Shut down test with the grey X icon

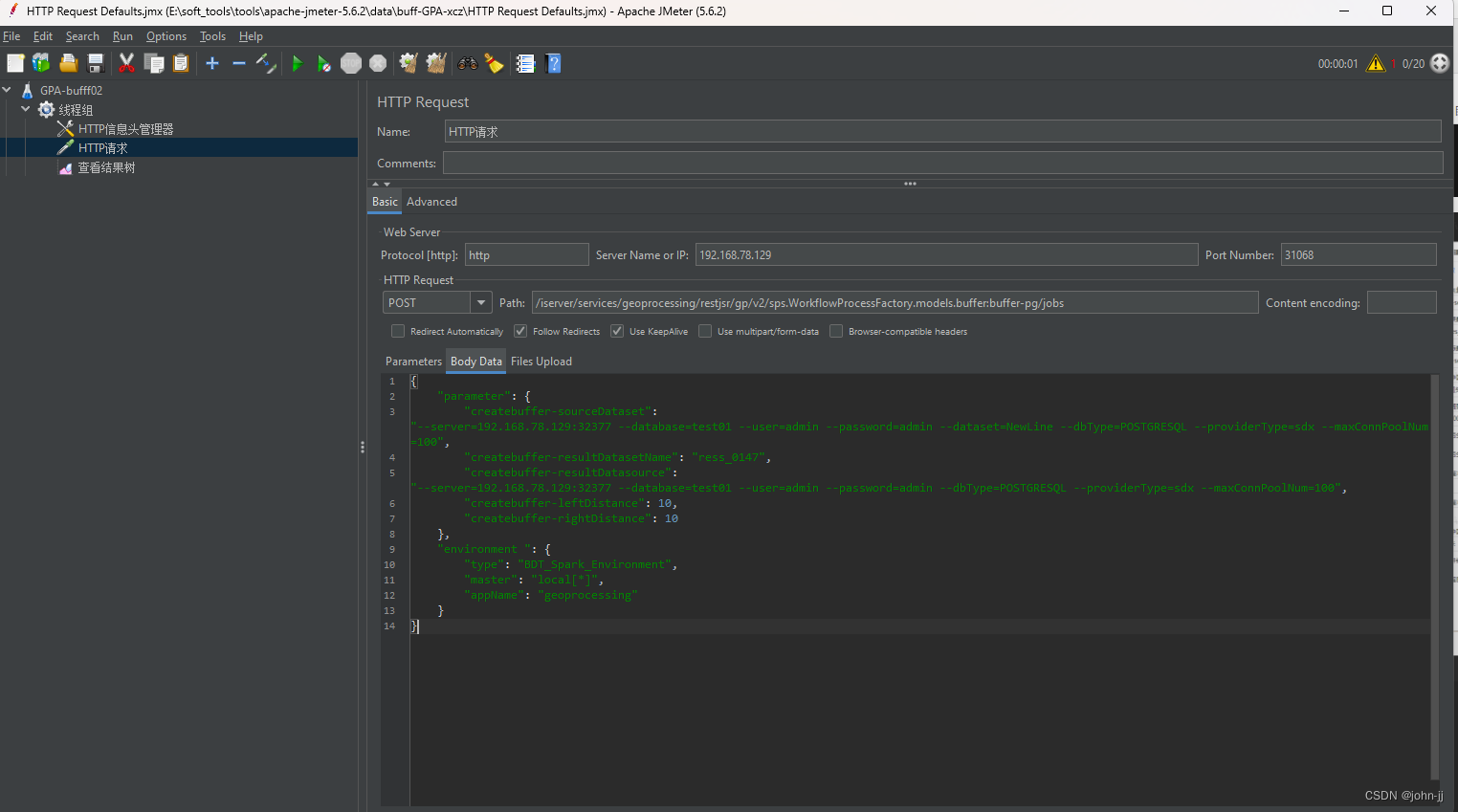pos(378,63)
